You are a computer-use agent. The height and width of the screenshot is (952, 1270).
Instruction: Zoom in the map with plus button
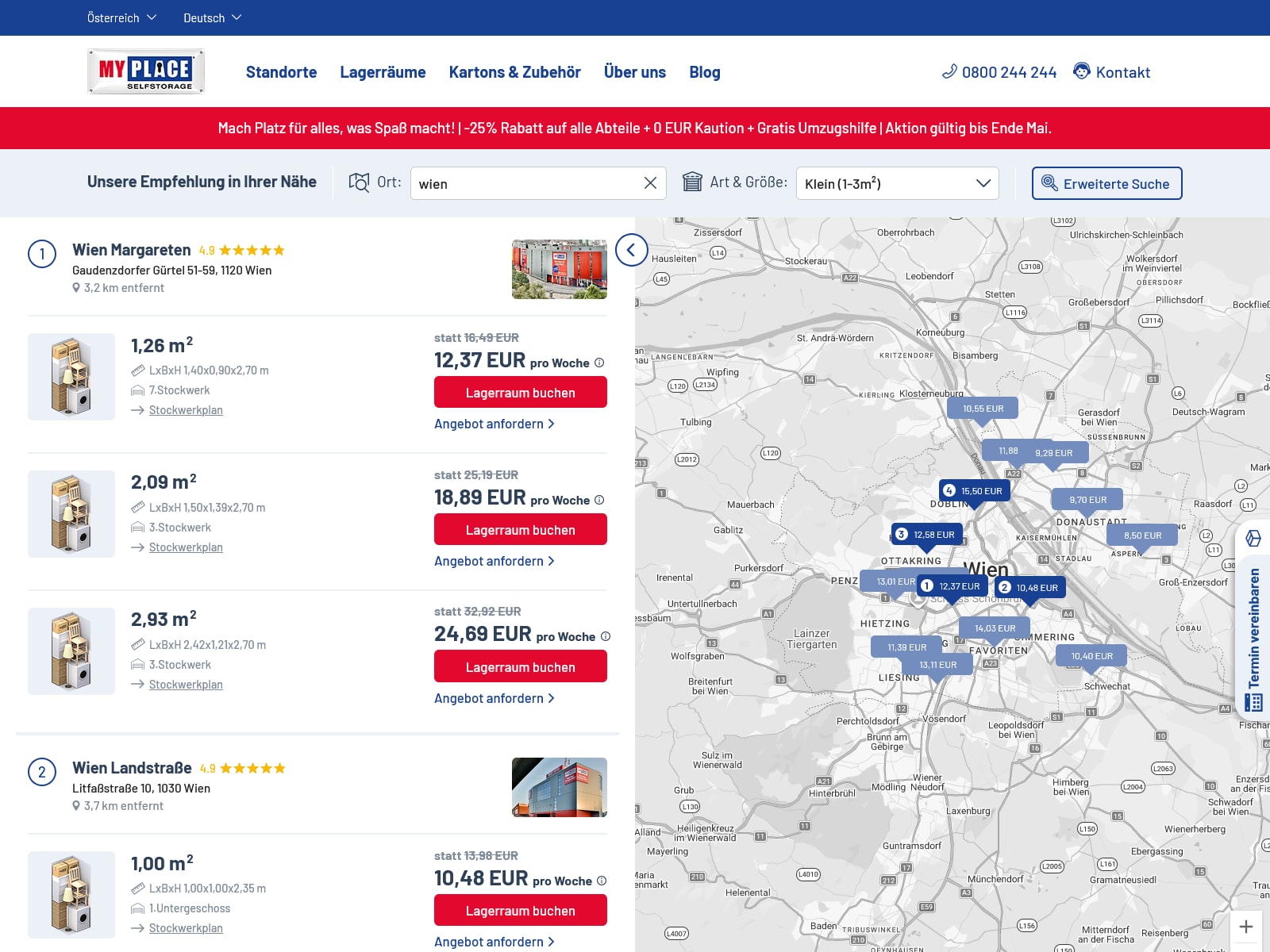click(1246, 927)
